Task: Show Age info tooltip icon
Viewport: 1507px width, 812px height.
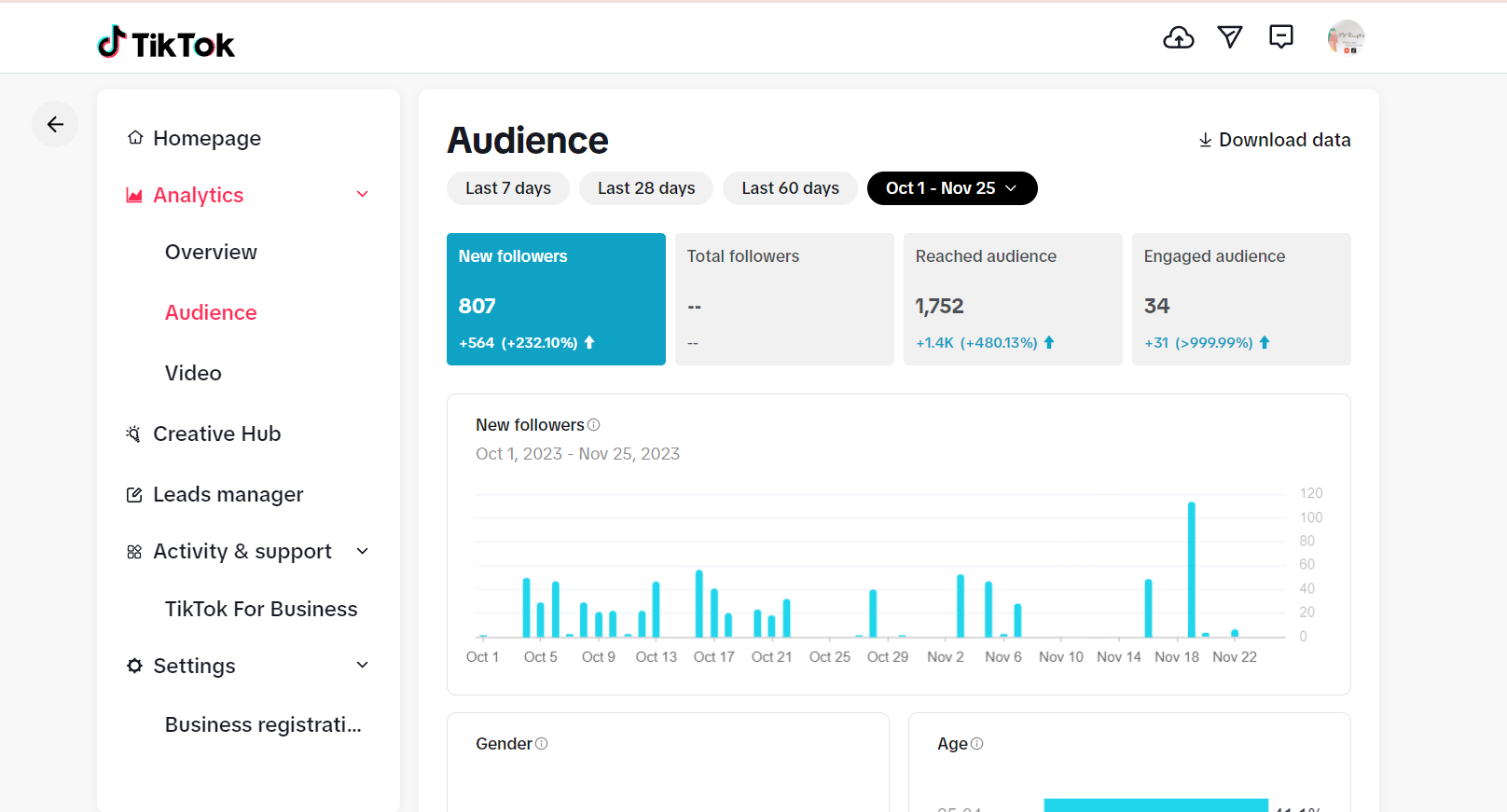Action: coord(977,744)
